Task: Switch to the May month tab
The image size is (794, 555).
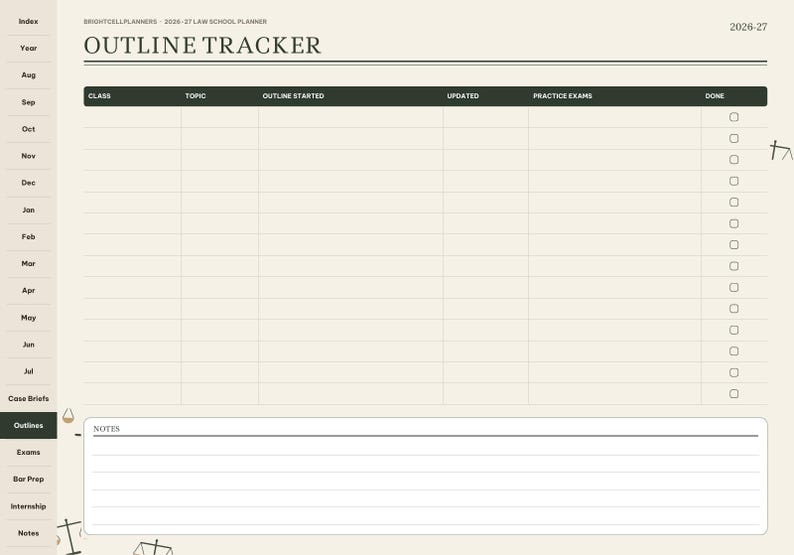Action: [28, 318]
